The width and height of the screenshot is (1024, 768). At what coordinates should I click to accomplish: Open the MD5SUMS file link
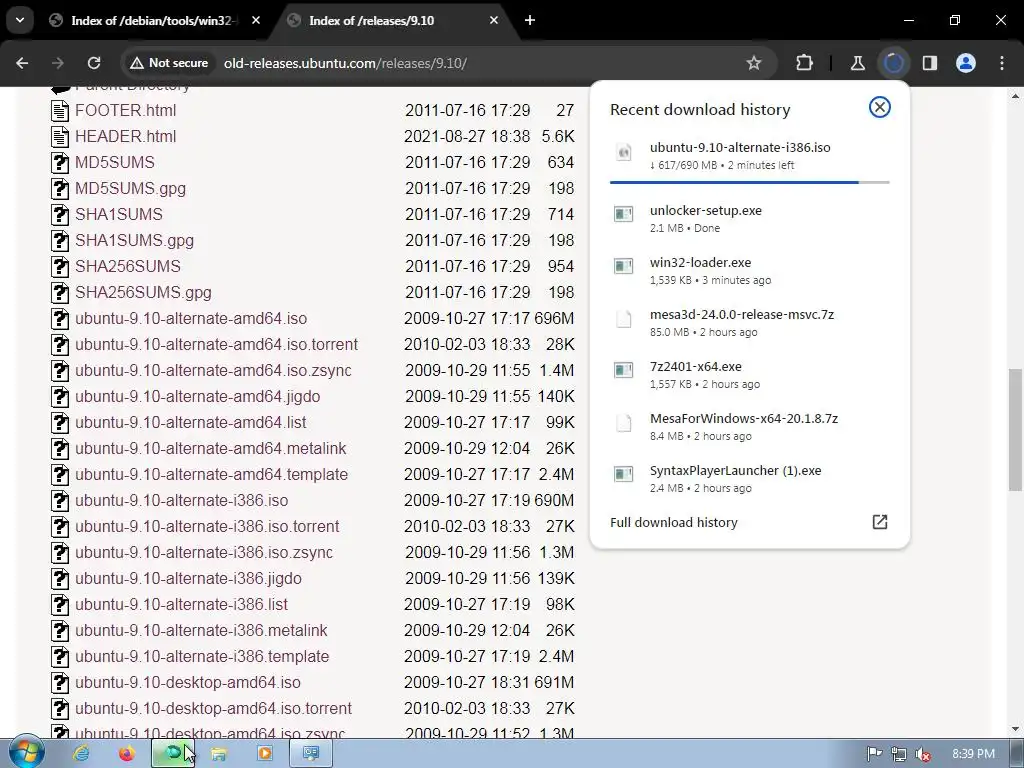click(115, 163)
